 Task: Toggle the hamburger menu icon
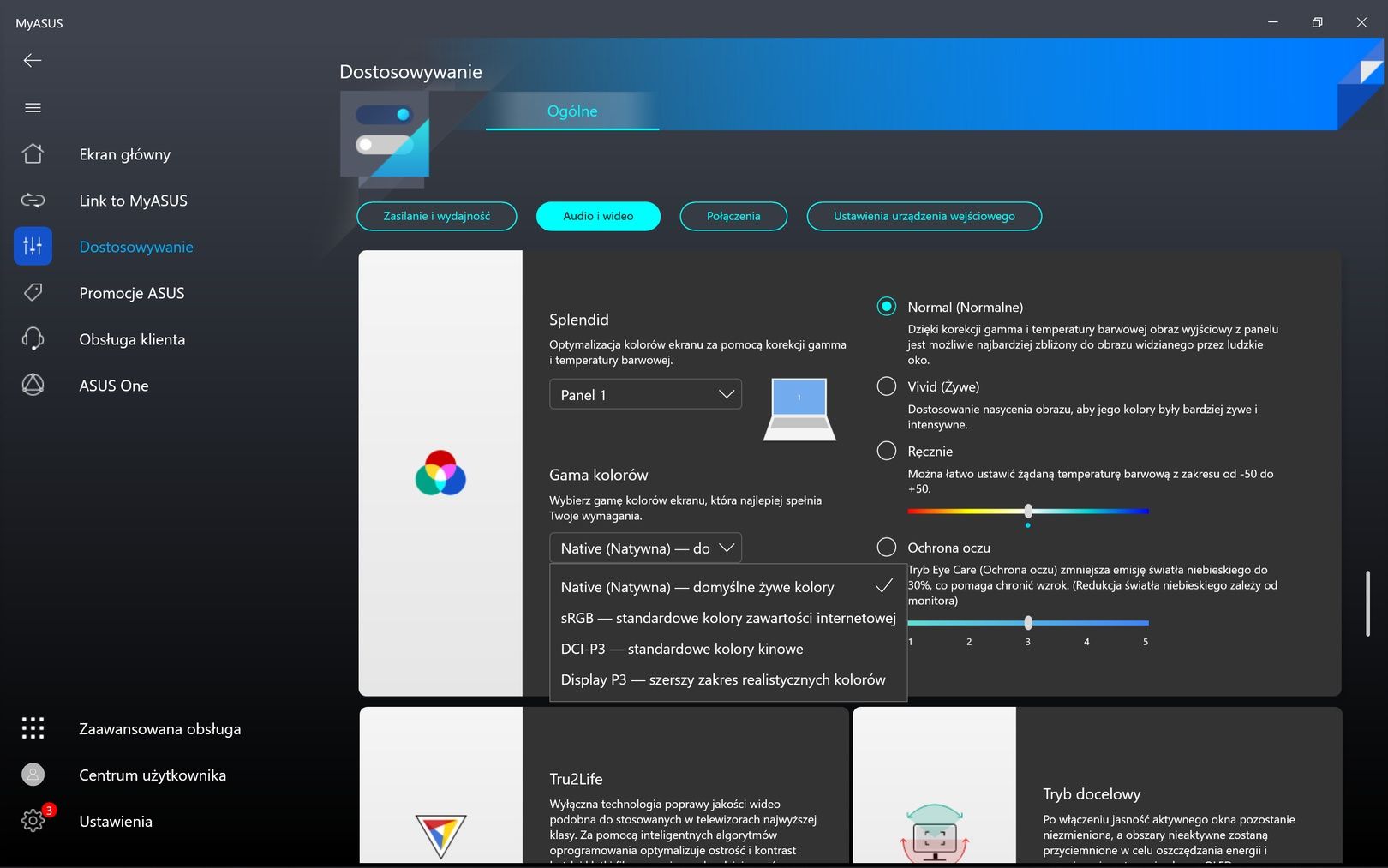(33, 108)
